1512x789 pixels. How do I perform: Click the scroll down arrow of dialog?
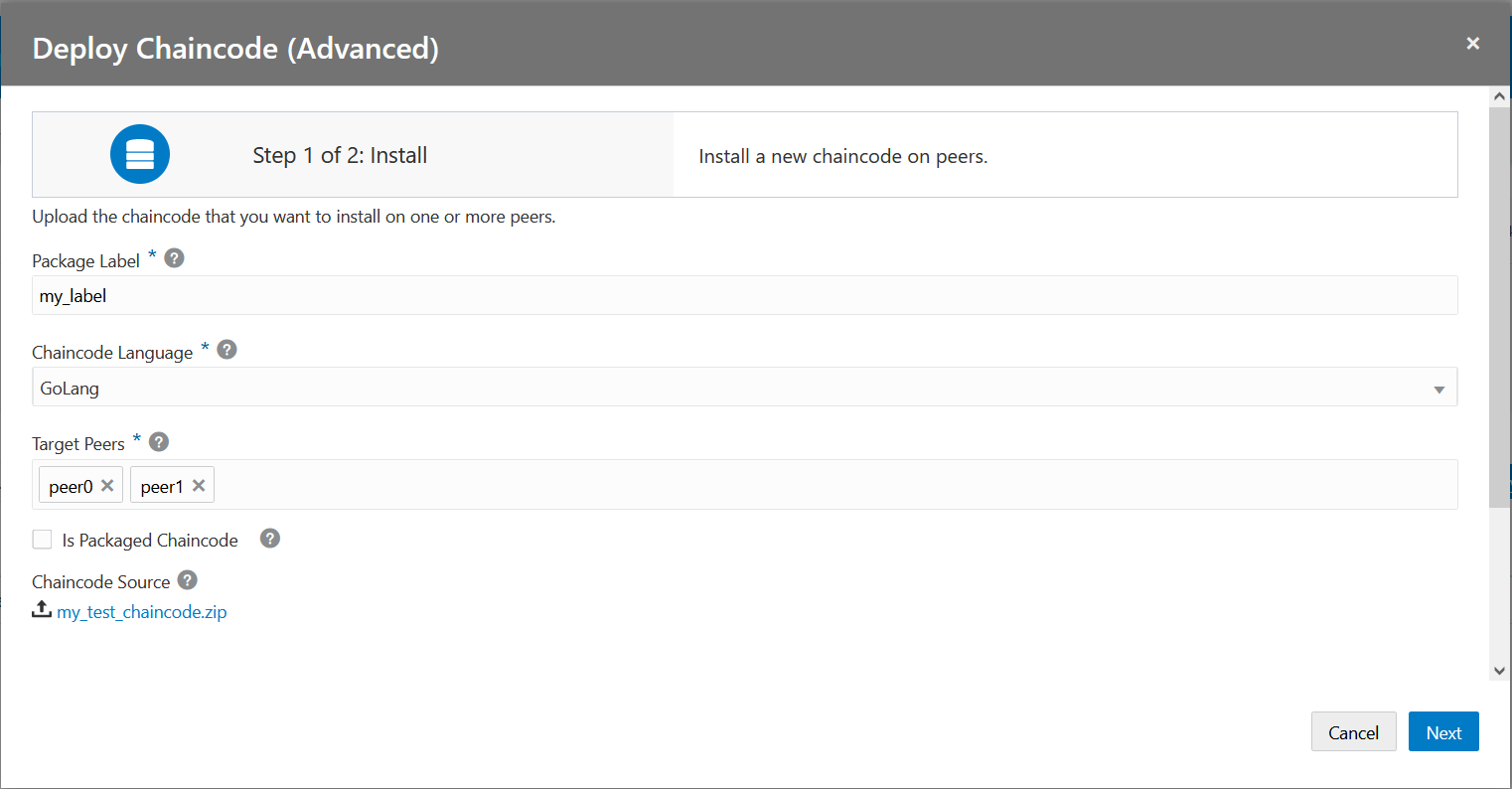[x=1500, y=671]
